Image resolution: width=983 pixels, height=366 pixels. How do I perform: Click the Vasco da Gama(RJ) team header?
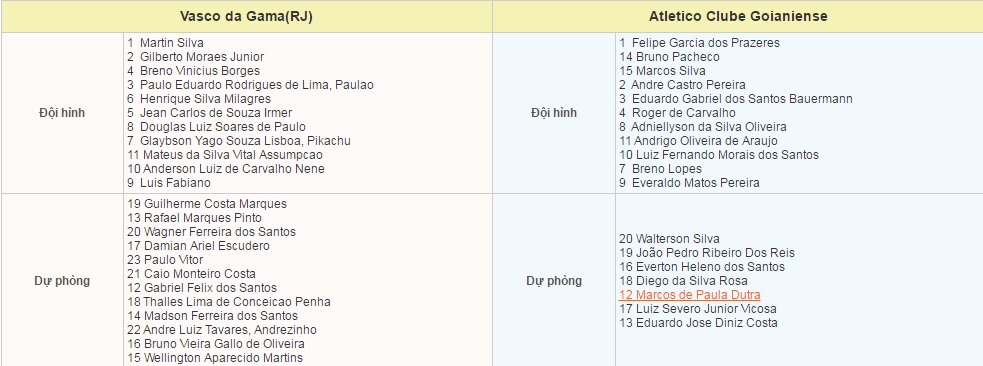coord(246,16)
